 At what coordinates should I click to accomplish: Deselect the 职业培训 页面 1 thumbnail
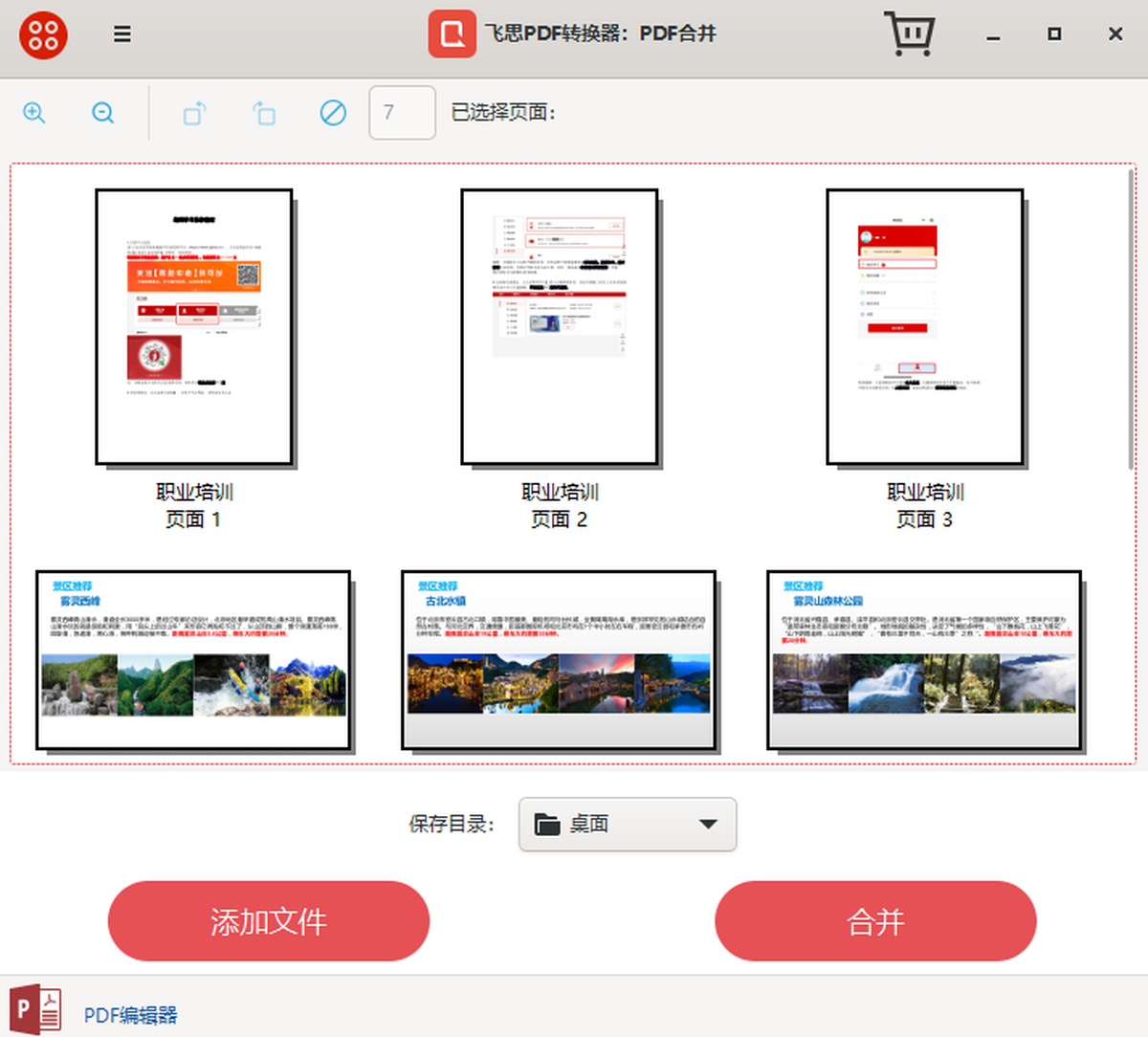(x=194, y=325)
